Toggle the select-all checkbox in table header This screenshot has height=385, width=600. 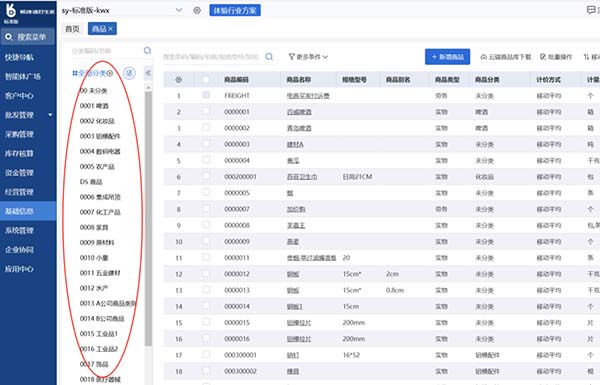tap(206, 80)
